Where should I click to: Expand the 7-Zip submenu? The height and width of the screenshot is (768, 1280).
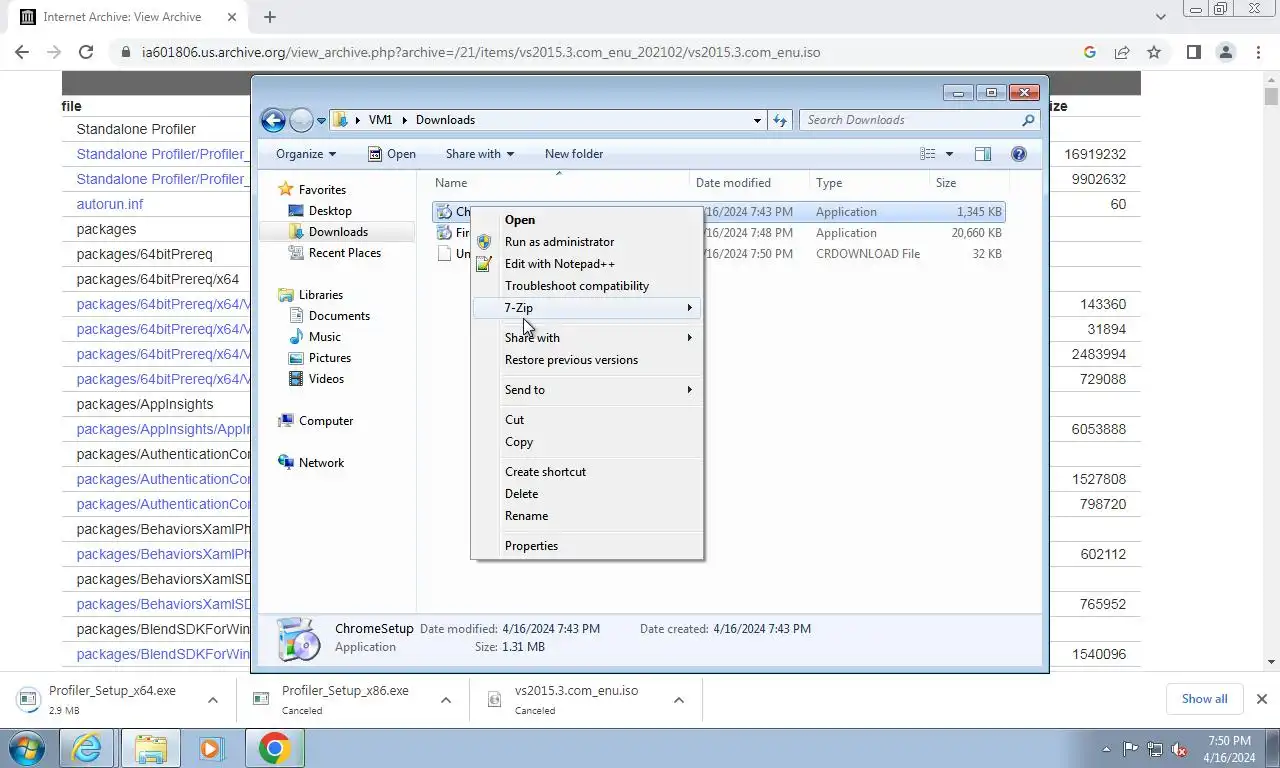[587, 308]
